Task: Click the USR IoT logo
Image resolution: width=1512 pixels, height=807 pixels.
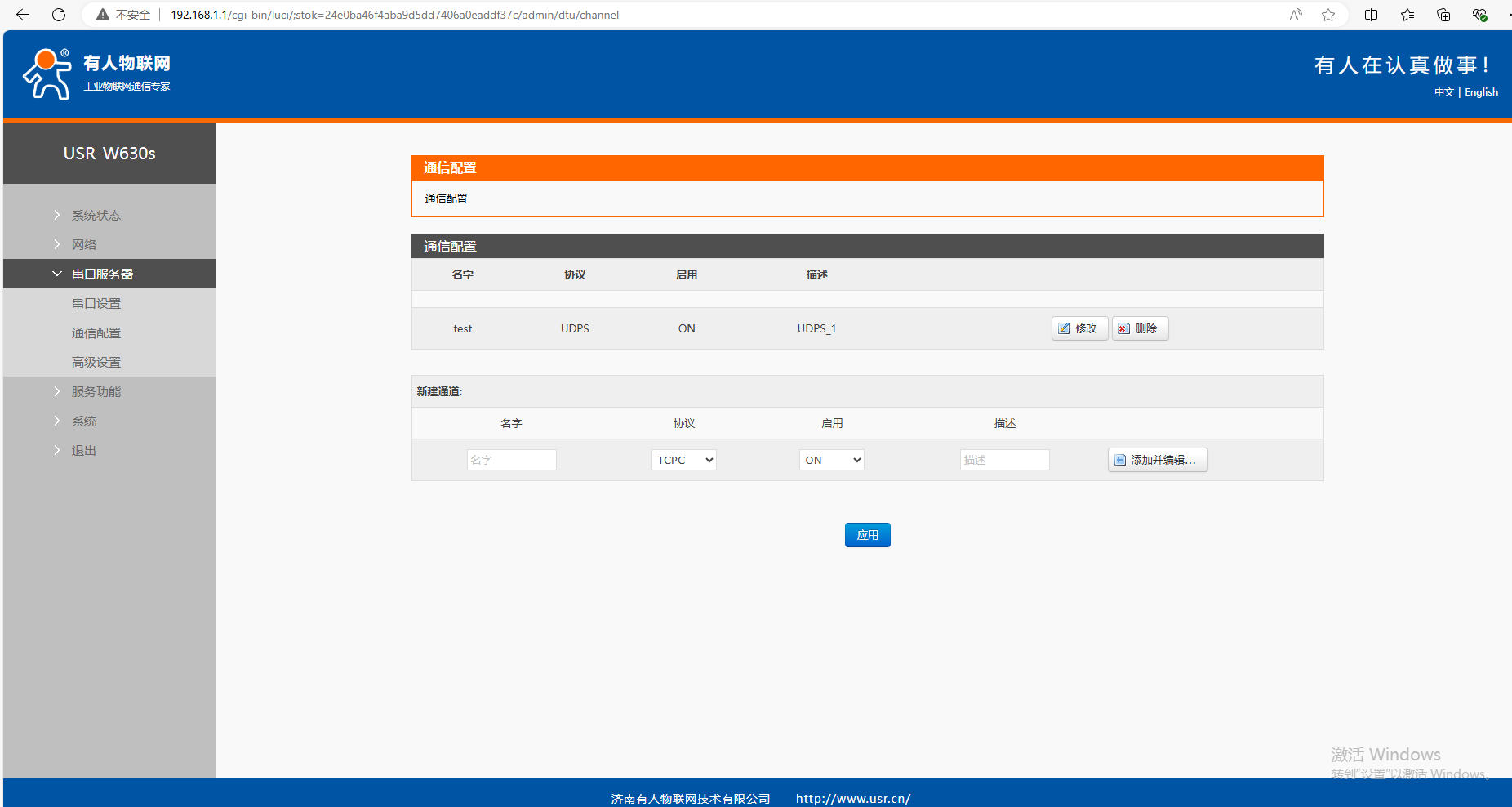Action: pyautogui.click(x=96, y=74)
